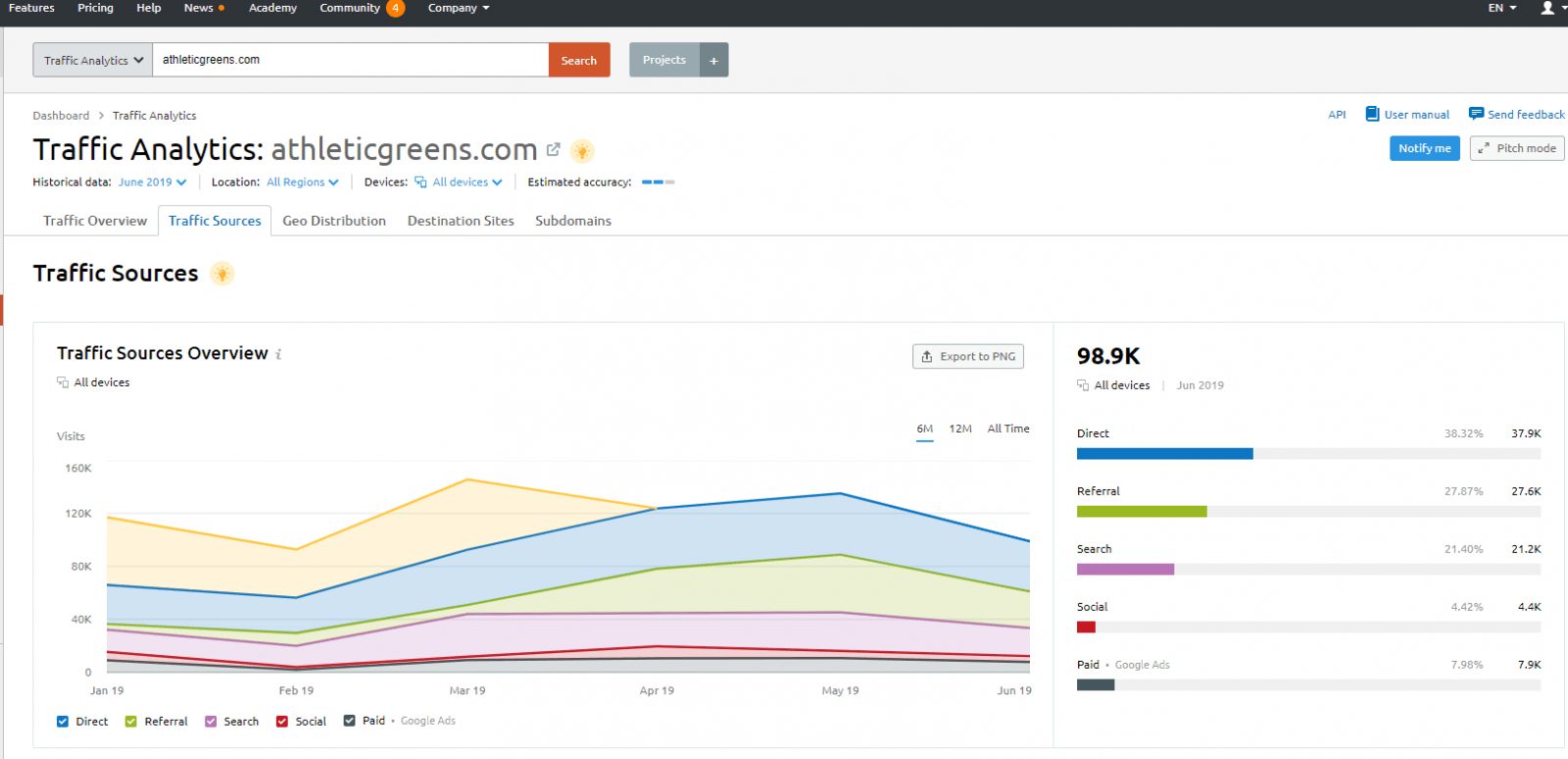Click the 98.9K total visits value
The height and width of the screenshot is (759, 1568).
1108,356
